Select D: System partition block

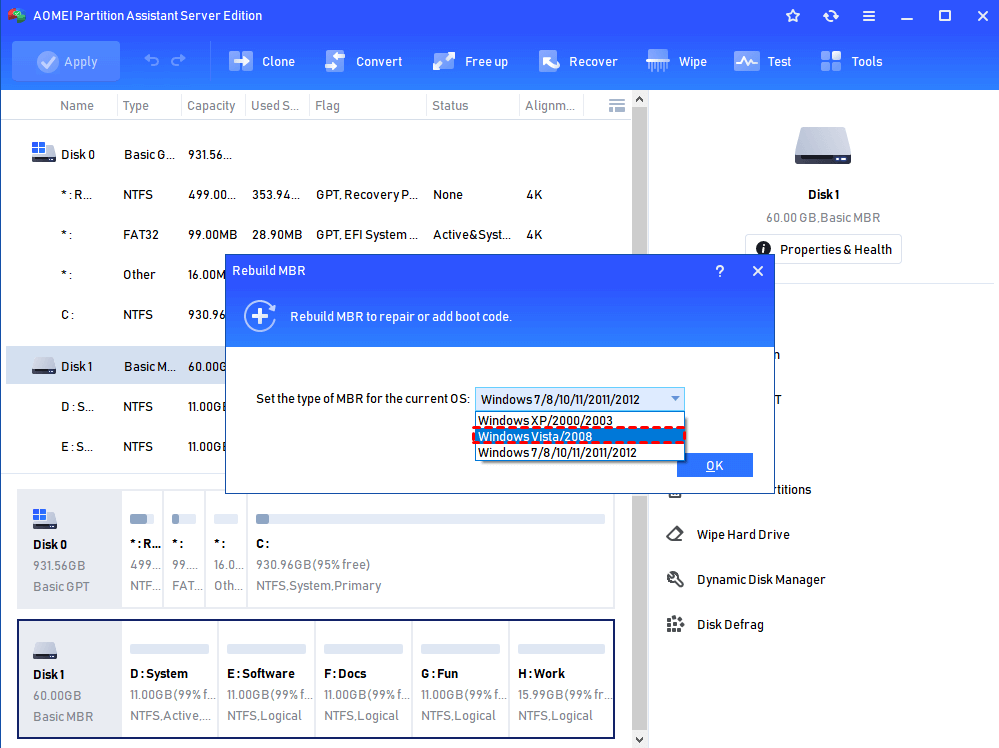[170, 679]
